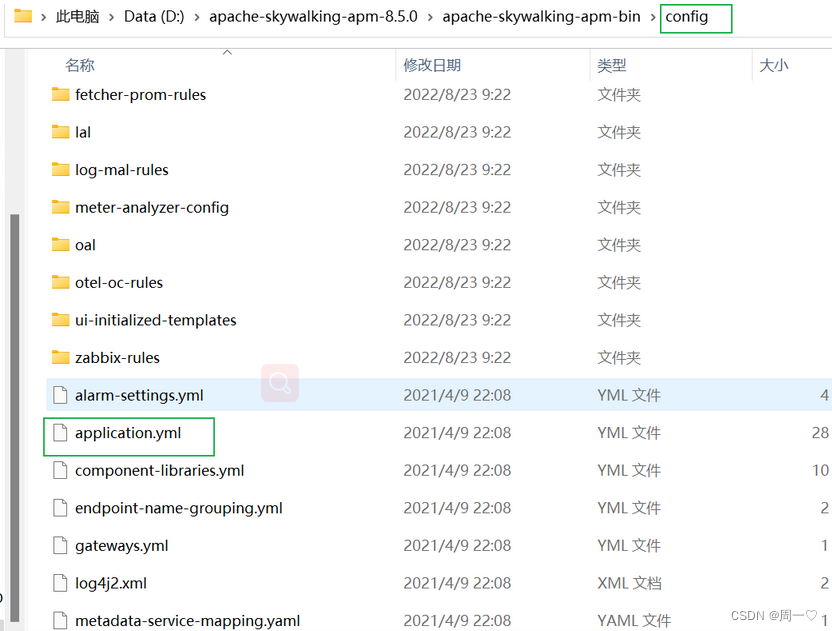
Task: Click the otel-oc-rules folder icon
Action: coord(60,282)
